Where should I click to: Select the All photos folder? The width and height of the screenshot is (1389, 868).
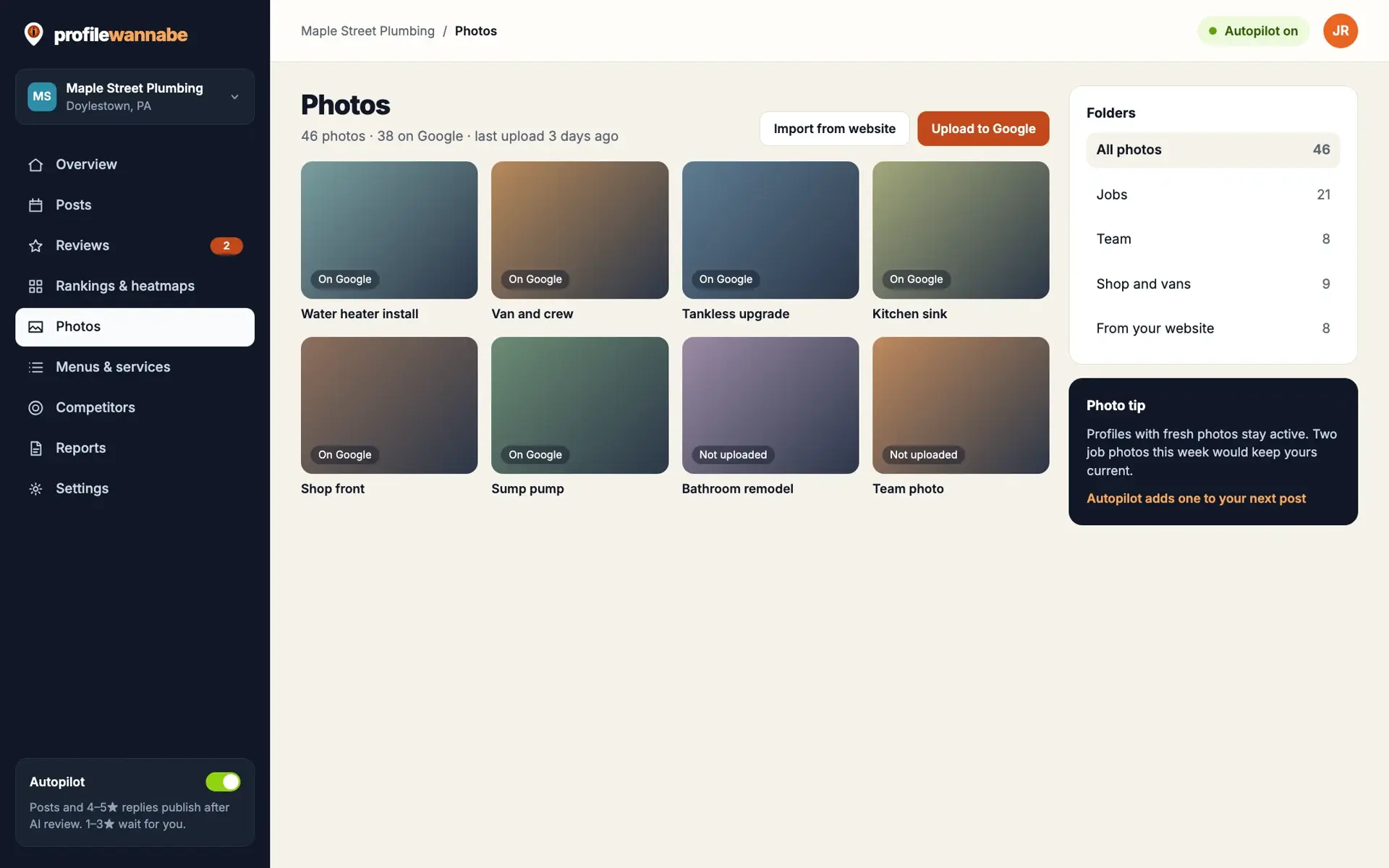1212,150
